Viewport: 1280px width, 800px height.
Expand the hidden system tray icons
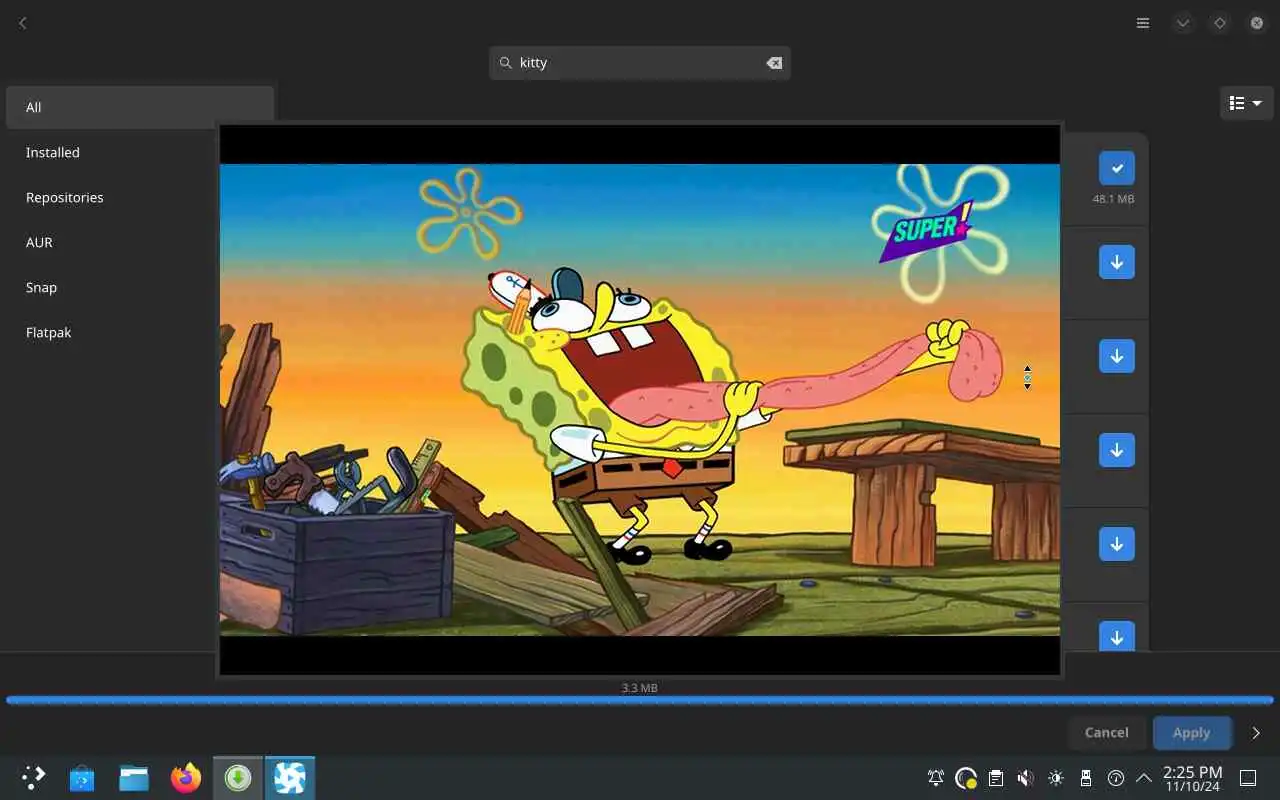coord(1144,778)
